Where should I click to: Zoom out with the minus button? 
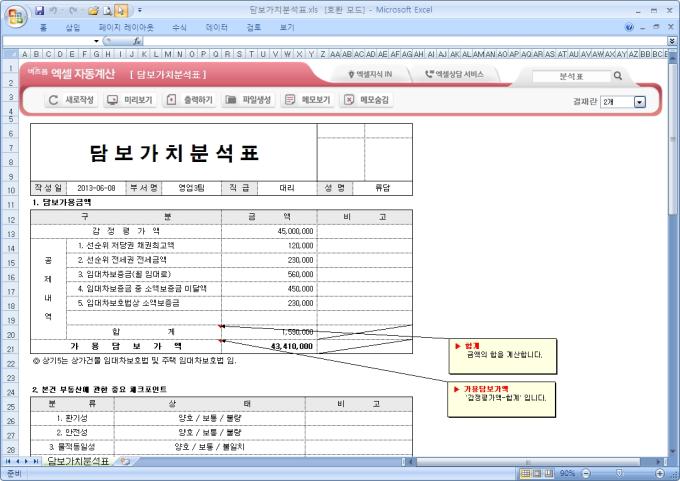(x=586, y=473)
